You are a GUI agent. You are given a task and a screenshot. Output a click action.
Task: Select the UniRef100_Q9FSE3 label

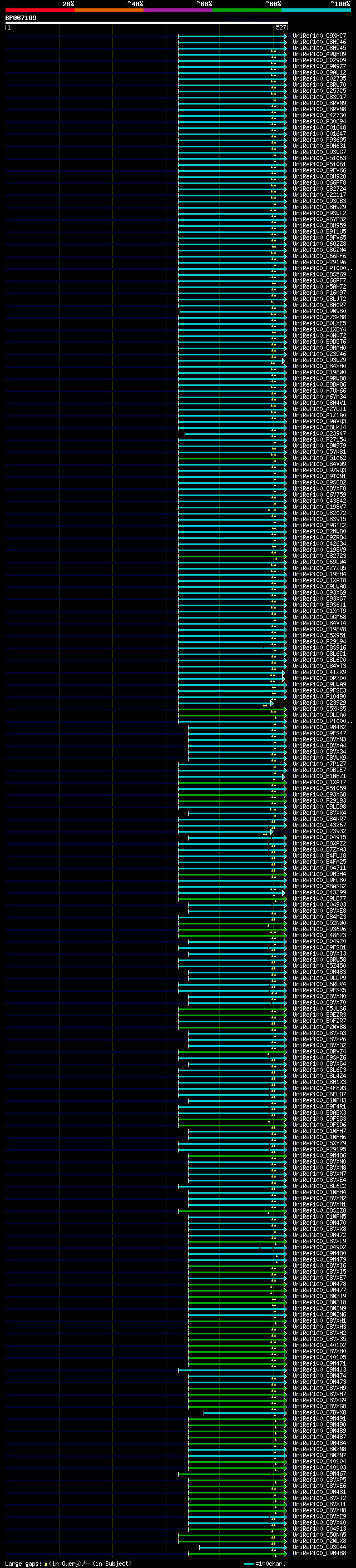319,690
